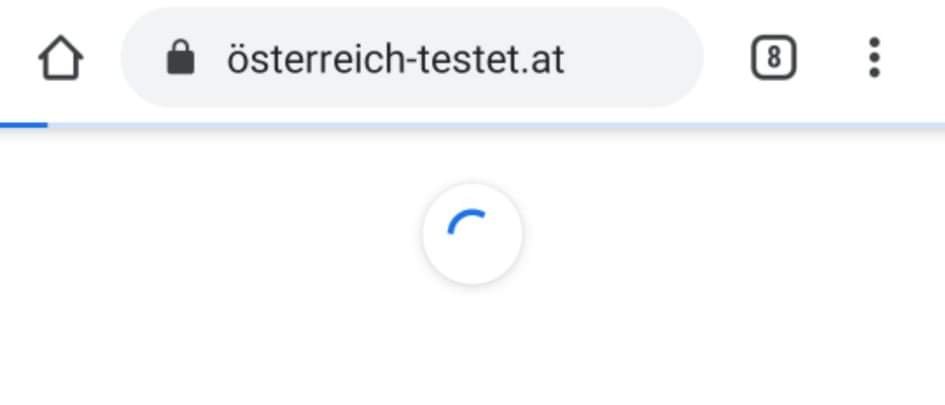This screenshot has width=945, height=405.
Task: Go to the browser homepage using house icon
Action: click(61, 58)
